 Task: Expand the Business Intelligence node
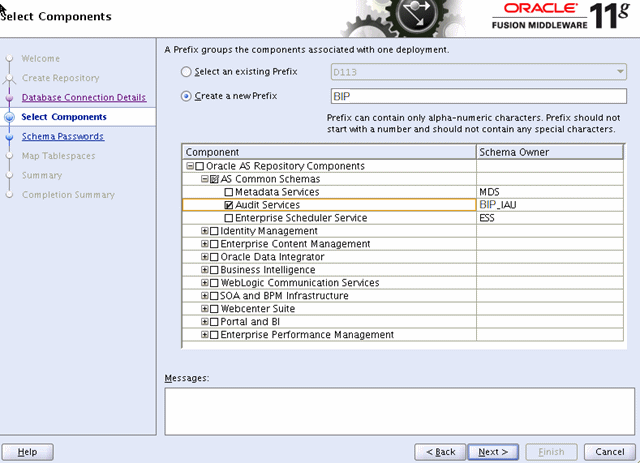pos(204,269)
